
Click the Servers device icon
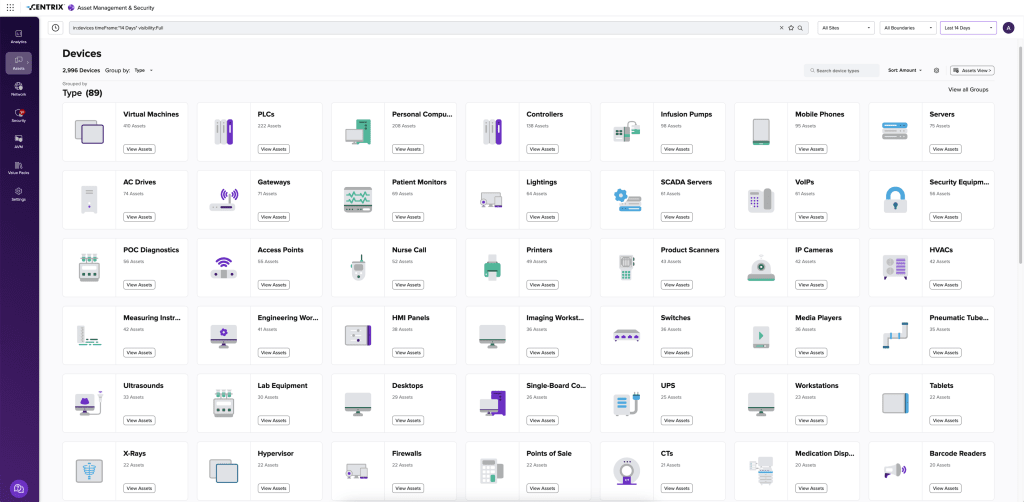click(x=895, y=131)
